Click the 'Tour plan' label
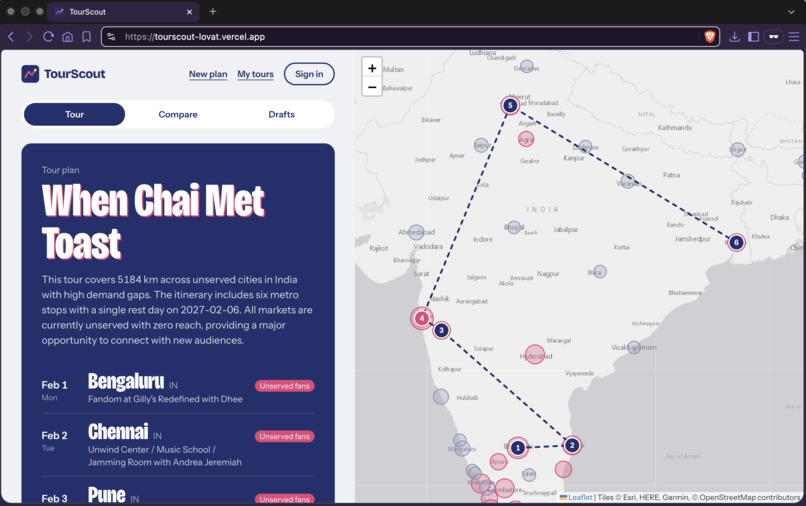The height and width of the screenshot is (506, 806). coord(60,170)
